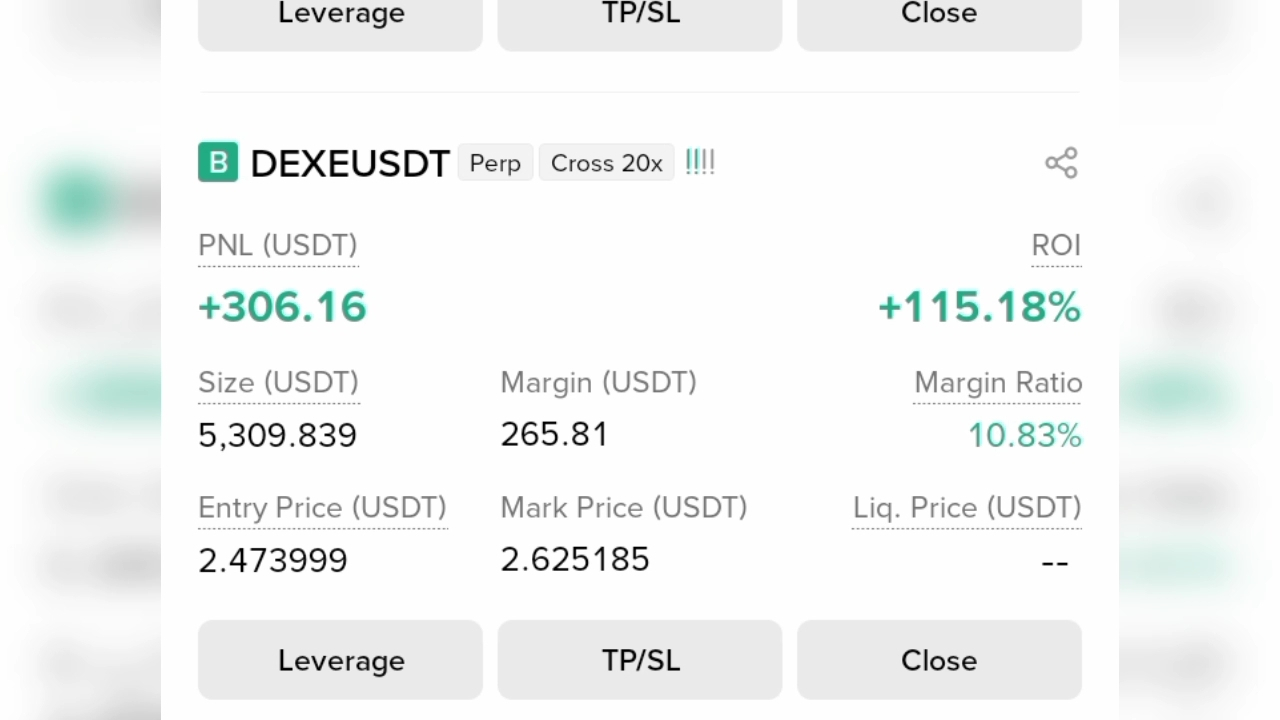Tap the green B buy badge icon
Image resolution: width=1280 pixels, height=720 pixels.
[218, 162]
